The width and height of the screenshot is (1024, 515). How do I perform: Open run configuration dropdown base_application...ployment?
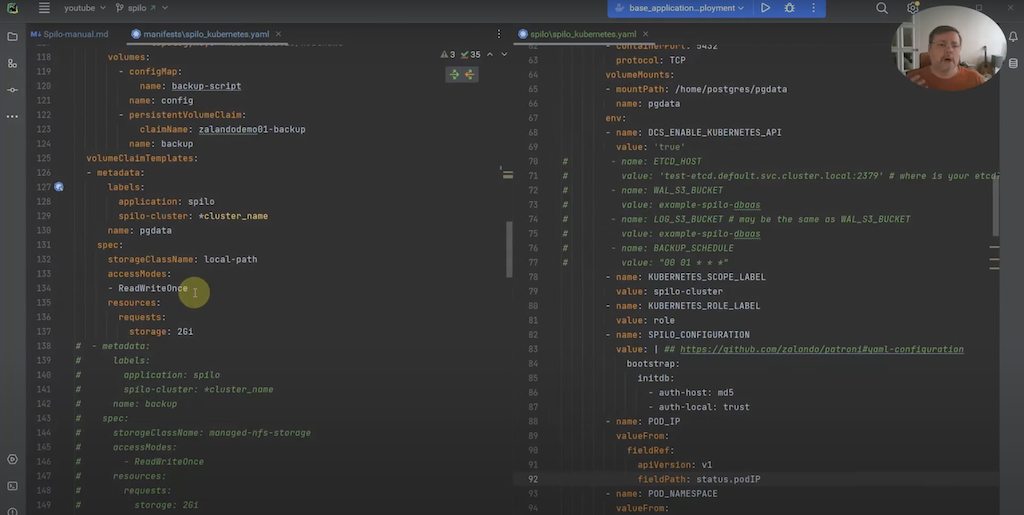tap(679, 8)
